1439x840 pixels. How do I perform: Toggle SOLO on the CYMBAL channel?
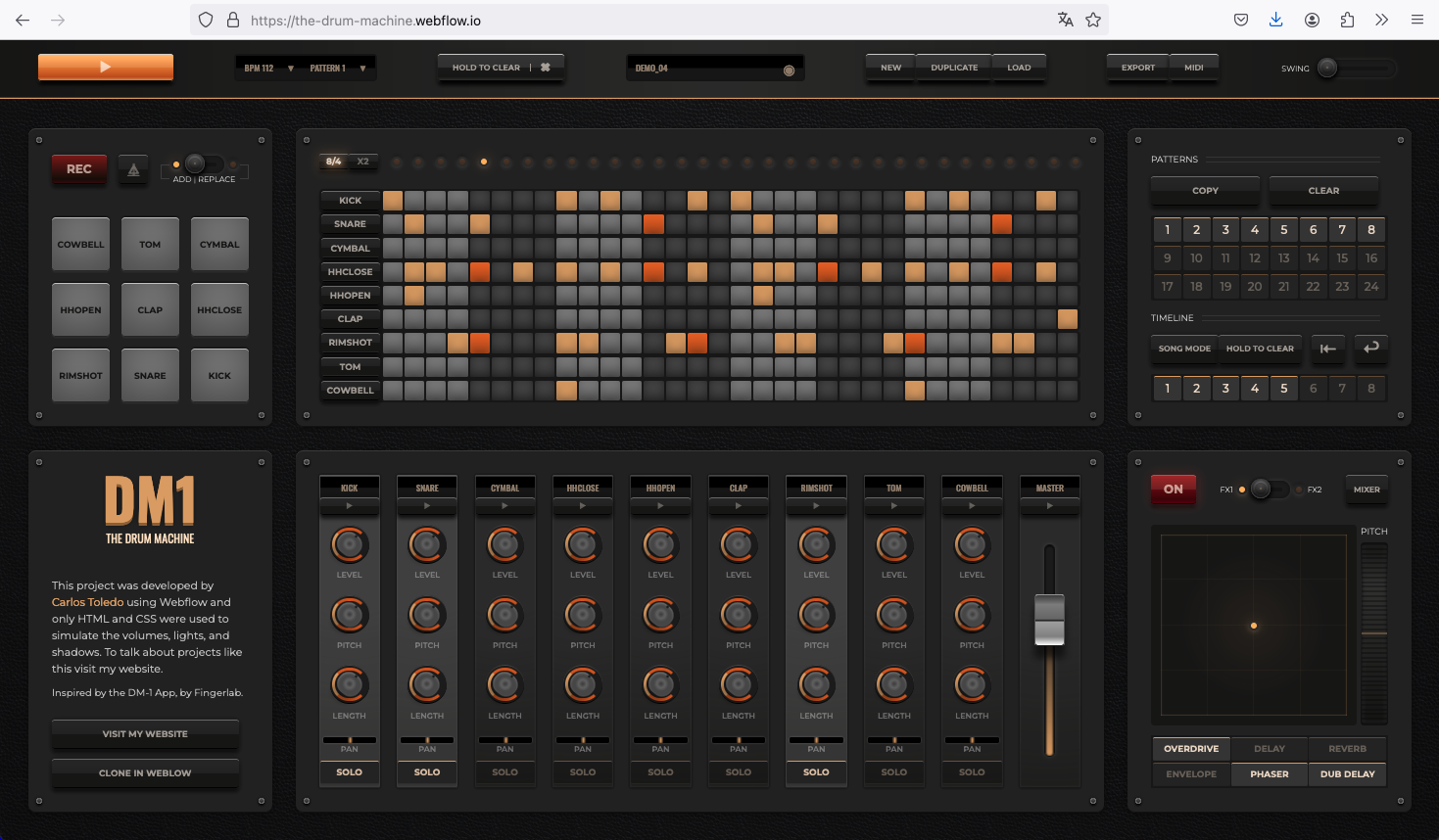pos(504,772)
